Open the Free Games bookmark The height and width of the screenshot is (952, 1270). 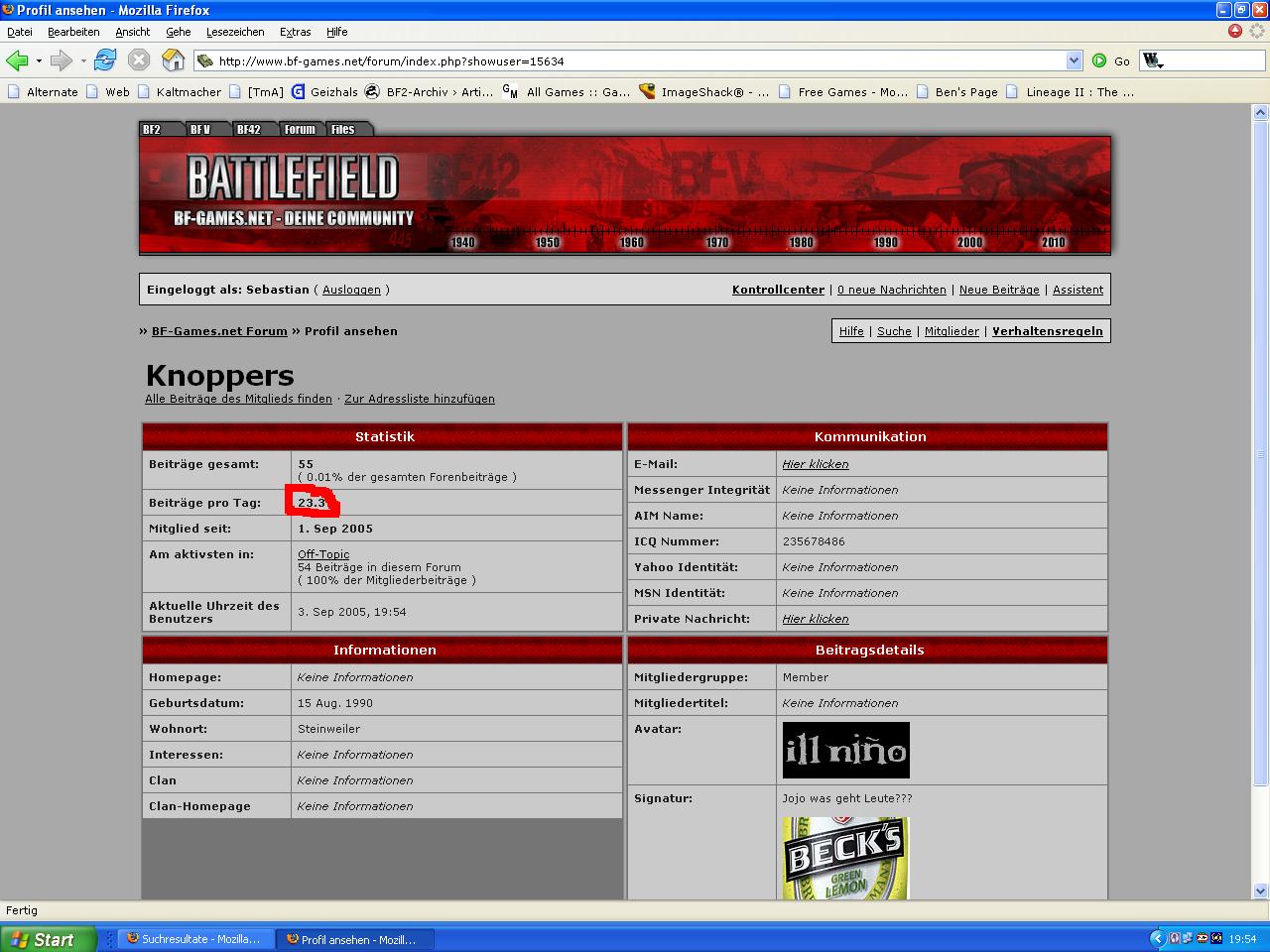[x=842, y=91]
